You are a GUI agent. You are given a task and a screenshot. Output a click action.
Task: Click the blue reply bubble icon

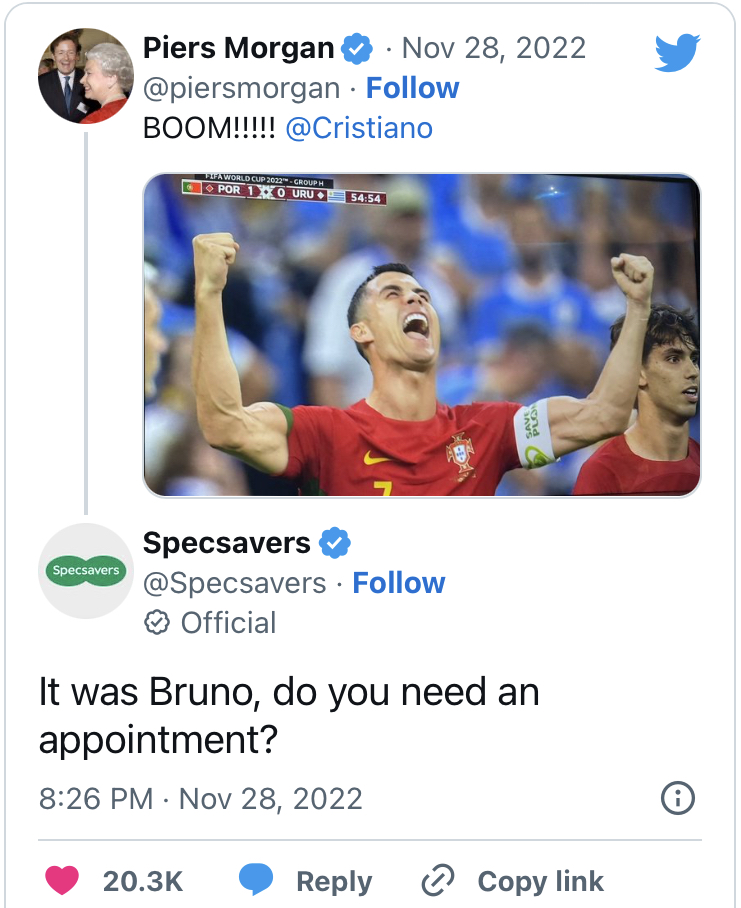coord(256,881)
